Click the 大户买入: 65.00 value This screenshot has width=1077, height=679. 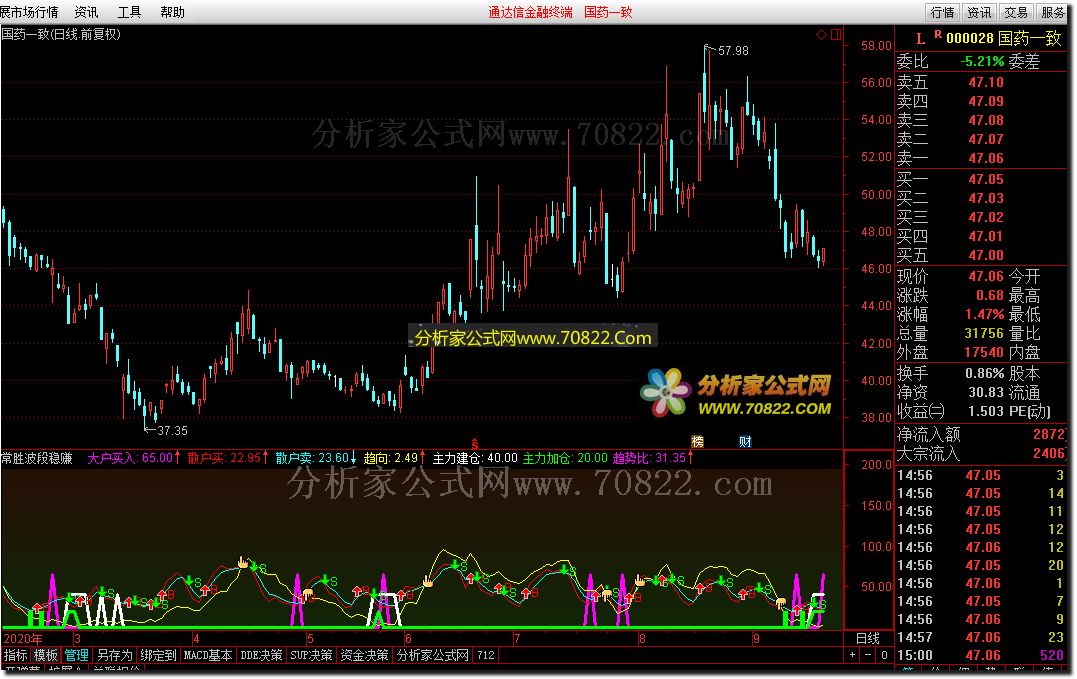tap(133, 458)
